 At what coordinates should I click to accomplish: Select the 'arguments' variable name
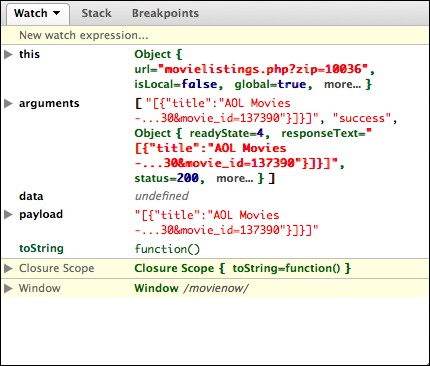[x=49, y=104]
